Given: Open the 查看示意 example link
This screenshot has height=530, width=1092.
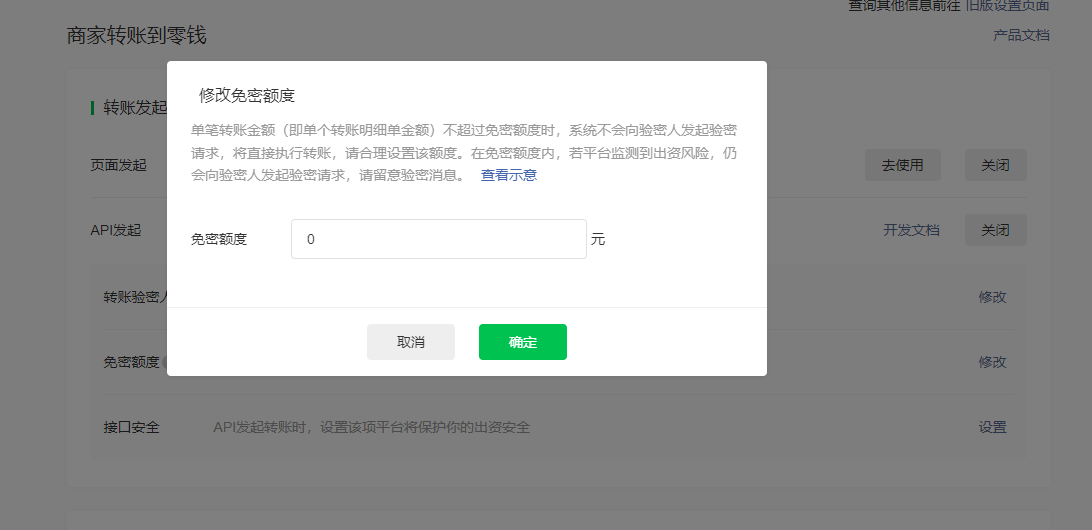Looking at the screenshot, I should click(x=508, y=176).
